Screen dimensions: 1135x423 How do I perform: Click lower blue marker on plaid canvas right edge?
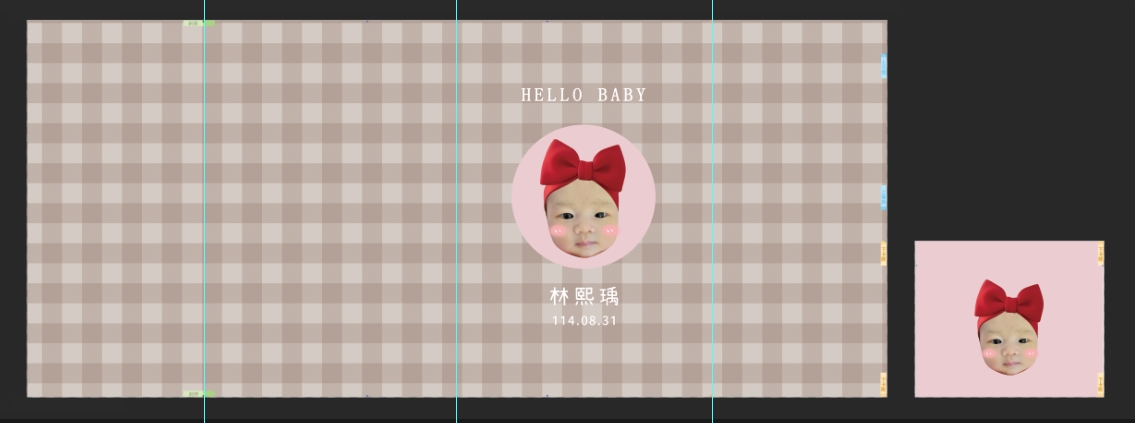883,196
